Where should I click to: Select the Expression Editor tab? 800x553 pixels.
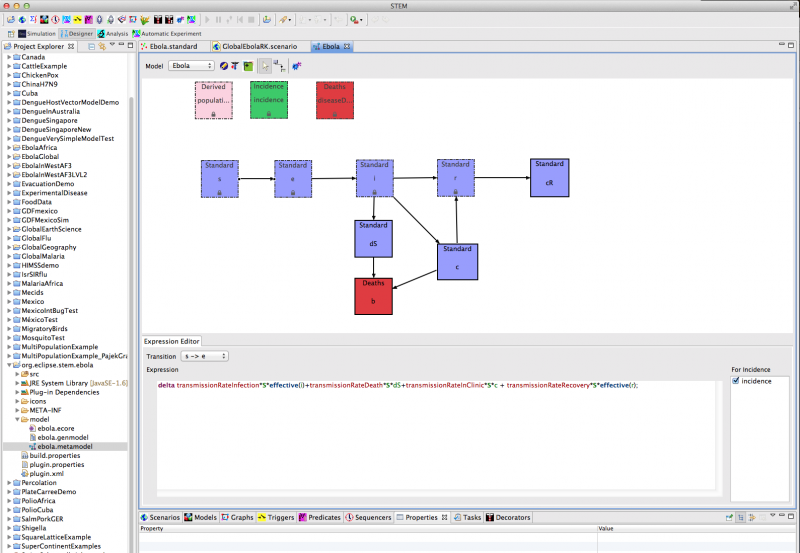point(171,341)
